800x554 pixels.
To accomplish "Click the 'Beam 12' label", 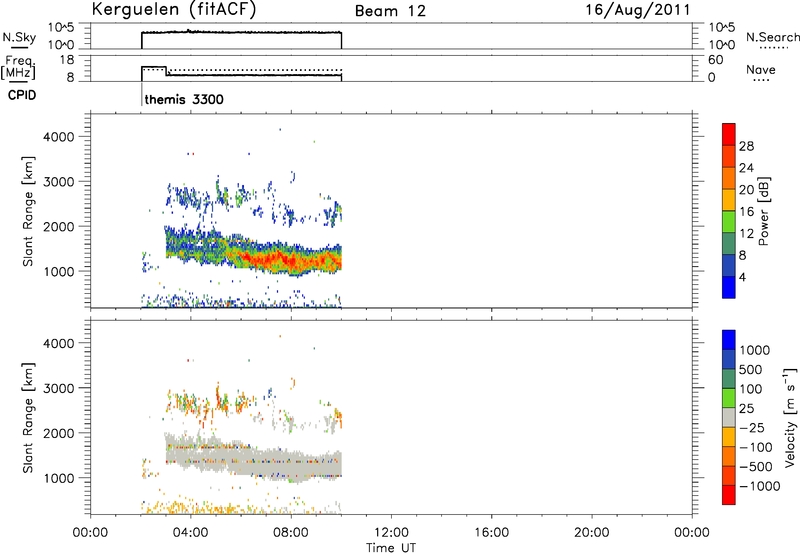I will 390,11.
